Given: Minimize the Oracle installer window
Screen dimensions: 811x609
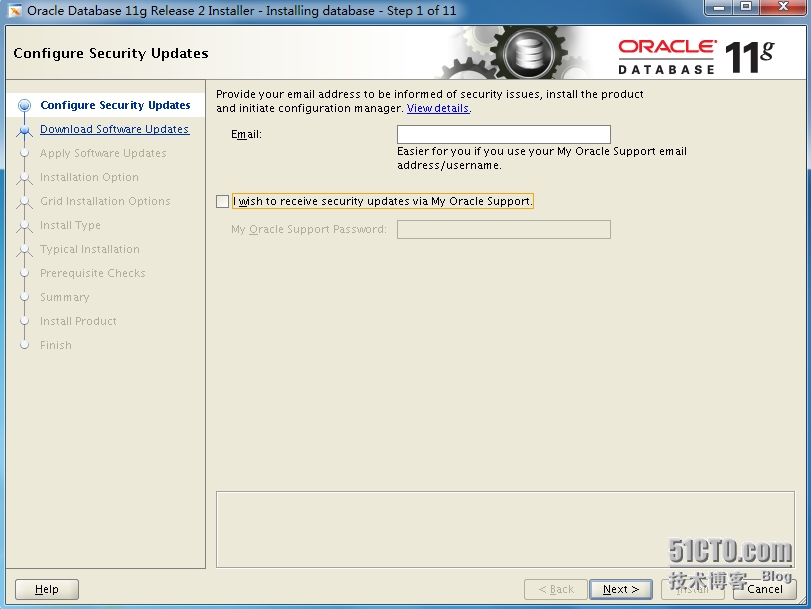Looking at the screenshot, I should (x=719, y=7).
